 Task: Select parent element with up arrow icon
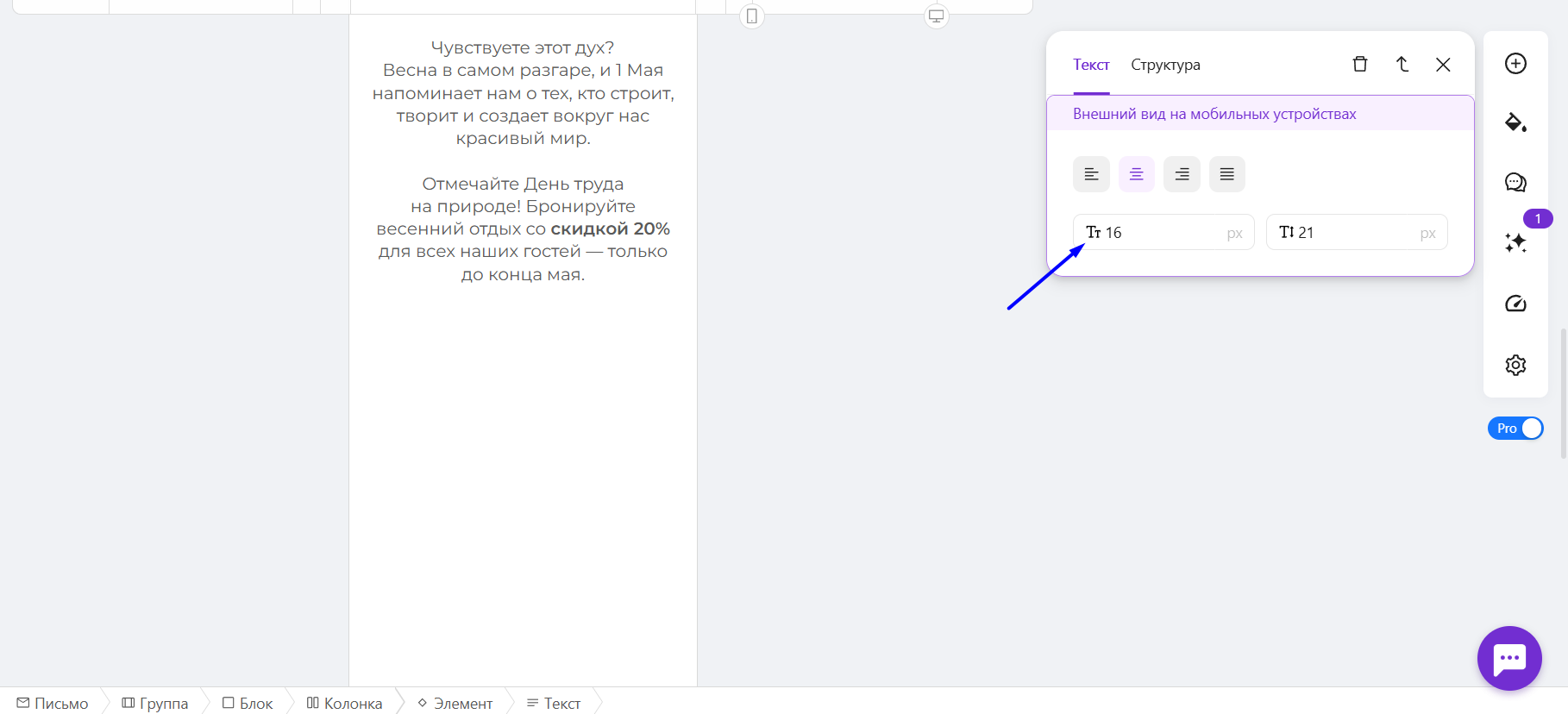pyautogui.click(x=1402, y=65)
